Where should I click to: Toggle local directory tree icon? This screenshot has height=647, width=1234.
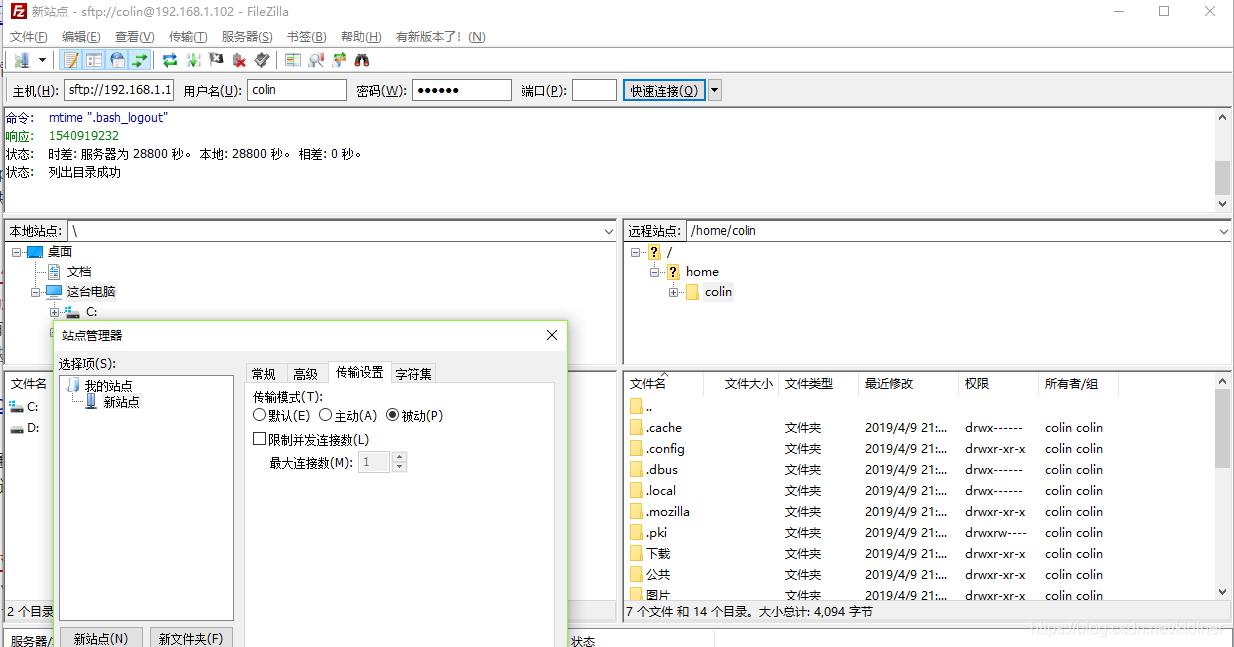(94, 60)
